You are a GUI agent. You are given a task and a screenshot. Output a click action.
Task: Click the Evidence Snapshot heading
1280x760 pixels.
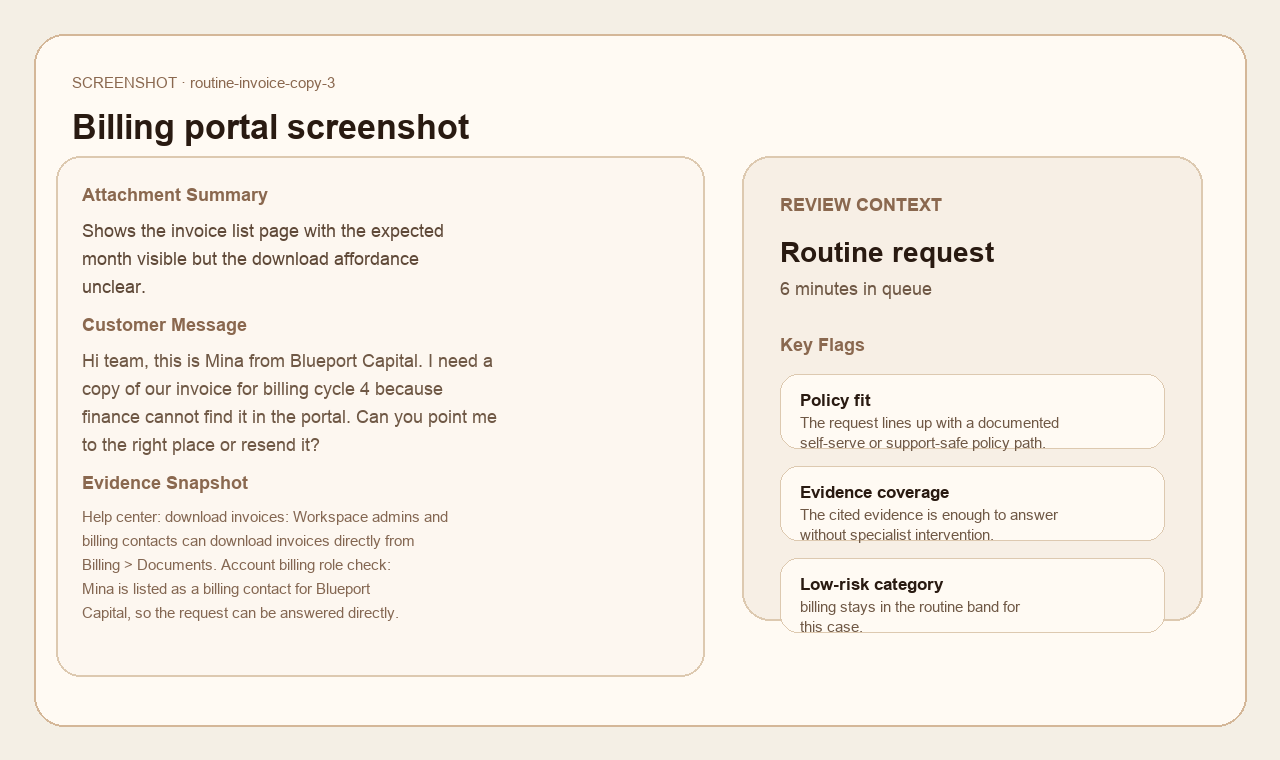coord(165,483)
